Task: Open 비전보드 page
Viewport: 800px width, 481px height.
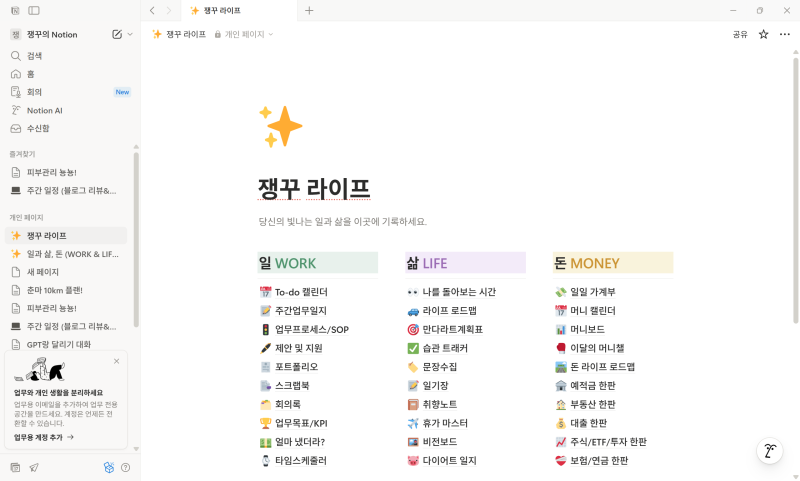Action: (x=433, y=442)
